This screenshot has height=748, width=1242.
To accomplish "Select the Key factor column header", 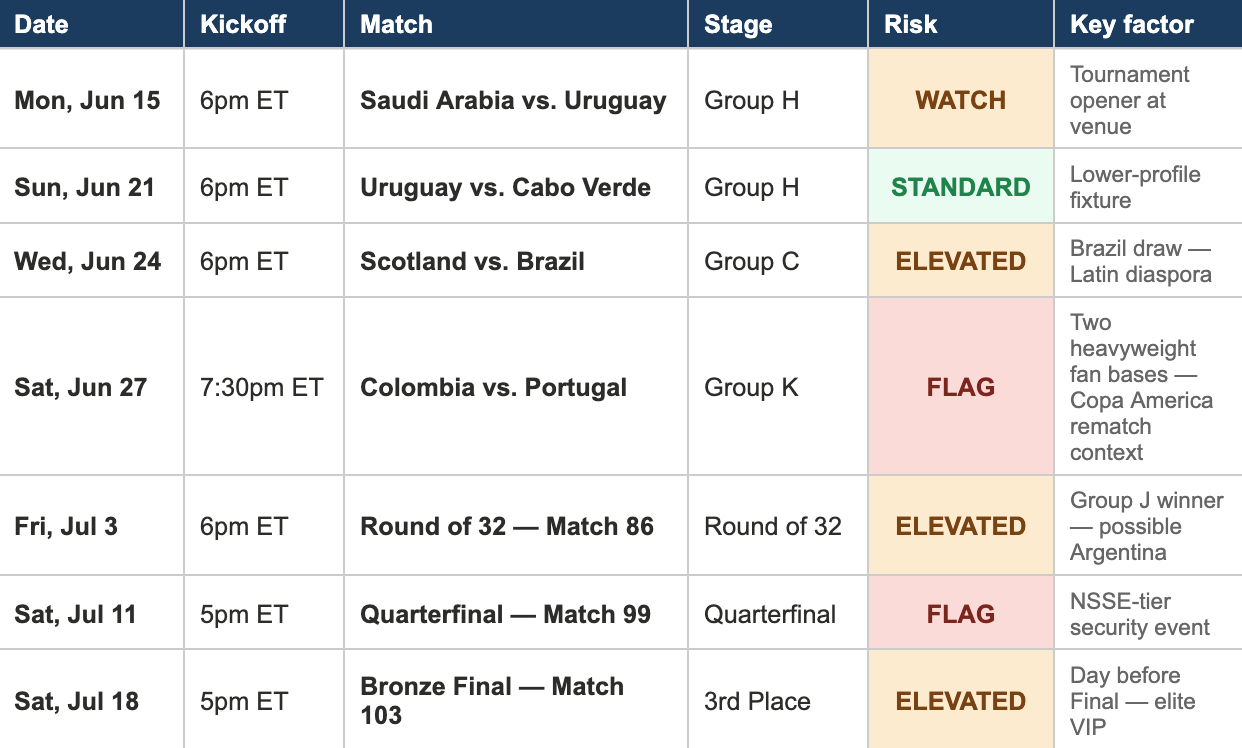I will point(1148,24).
